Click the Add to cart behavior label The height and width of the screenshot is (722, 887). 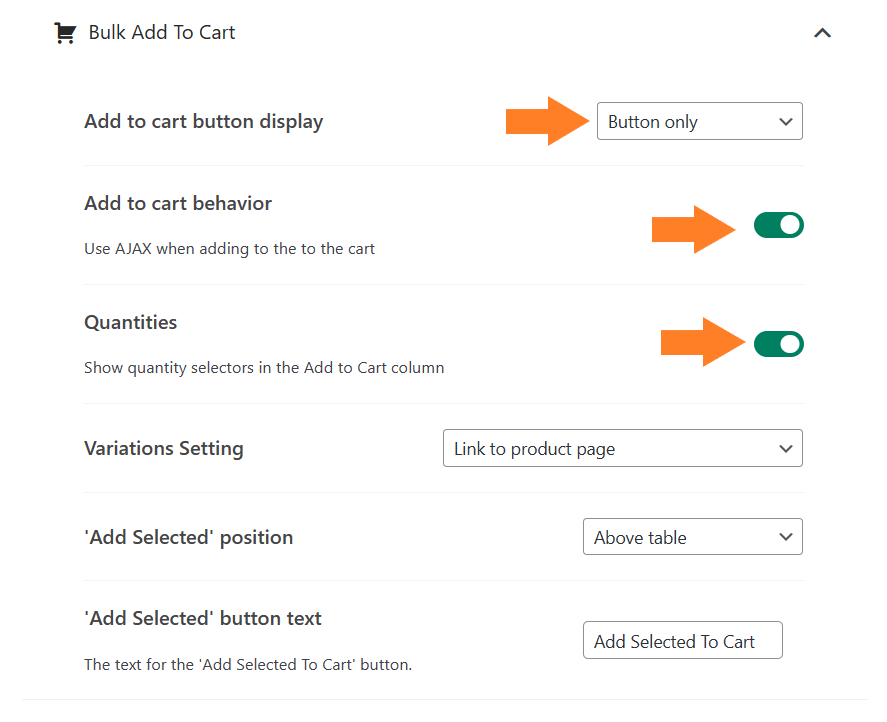point(178,203)
